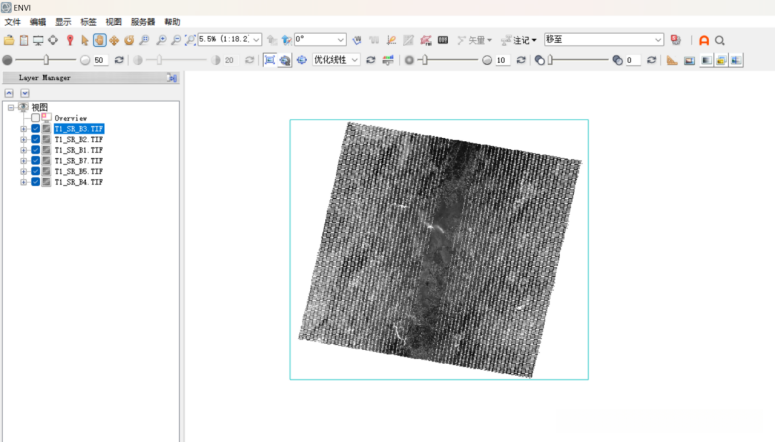Open the 显示 menu

point(63,21)
